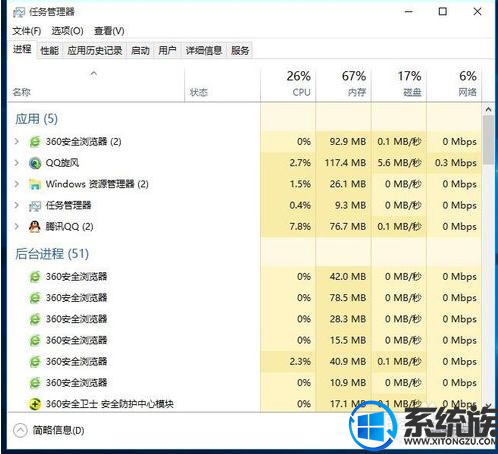Screen dimensions: 498x454
Task: Select the 进程 tab
Action: pyautogui.click(x=22, y=50)
